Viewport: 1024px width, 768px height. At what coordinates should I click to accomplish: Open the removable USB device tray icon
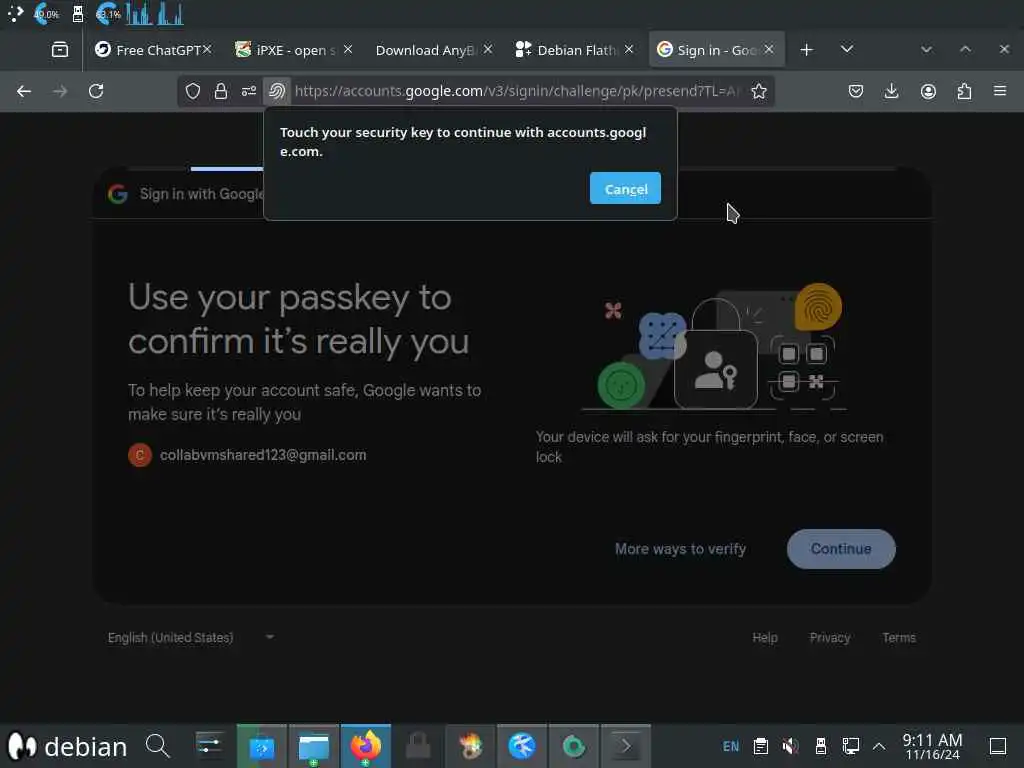click(821, 746)
